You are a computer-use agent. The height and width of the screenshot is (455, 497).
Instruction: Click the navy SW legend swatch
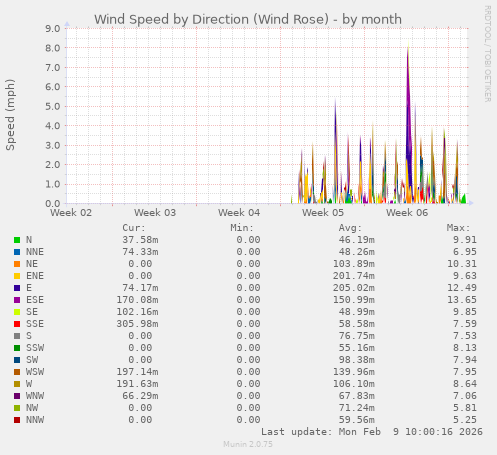(17, 360)
